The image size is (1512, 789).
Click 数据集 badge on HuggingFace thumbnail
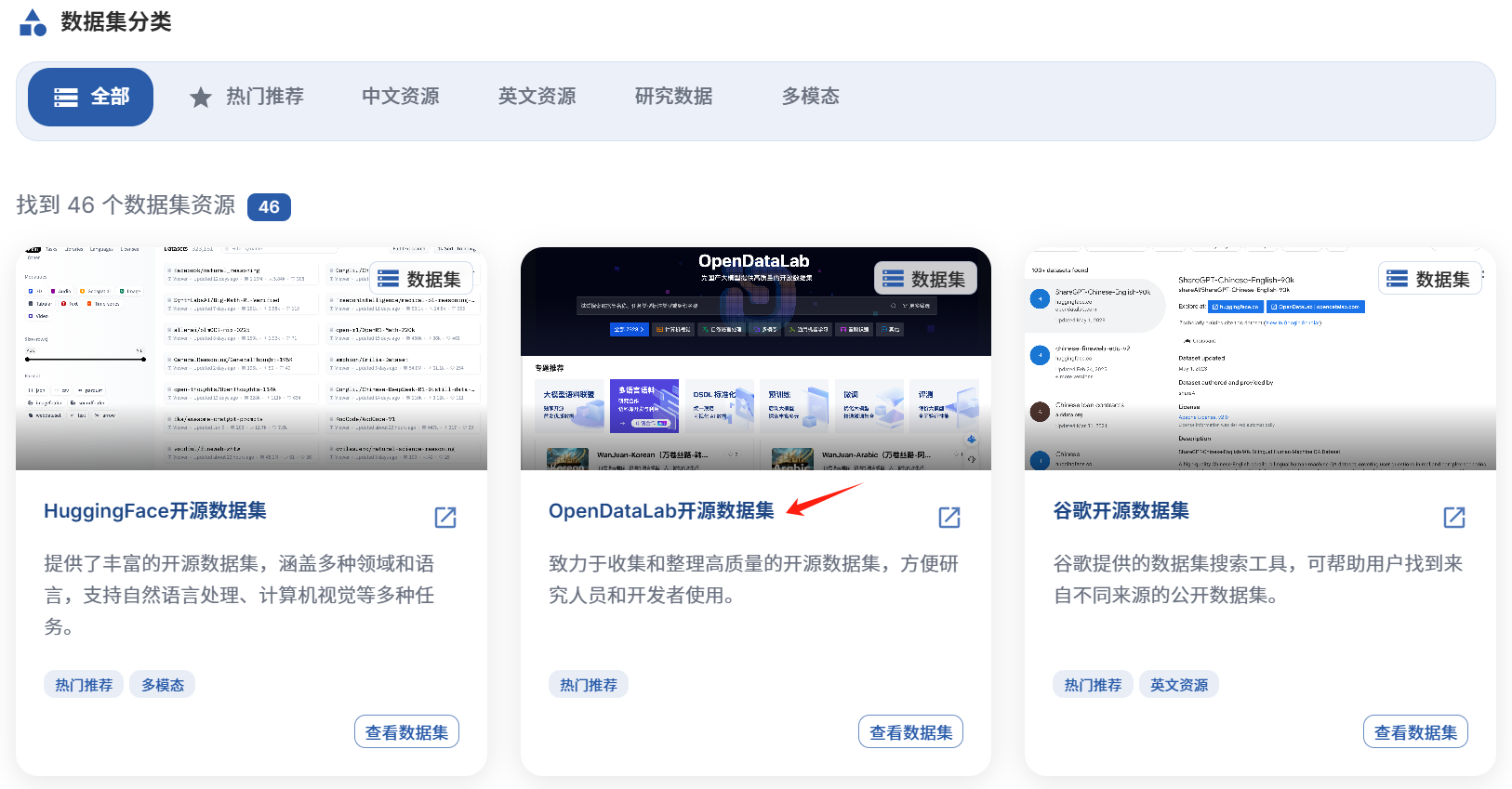tap(421, 279)
